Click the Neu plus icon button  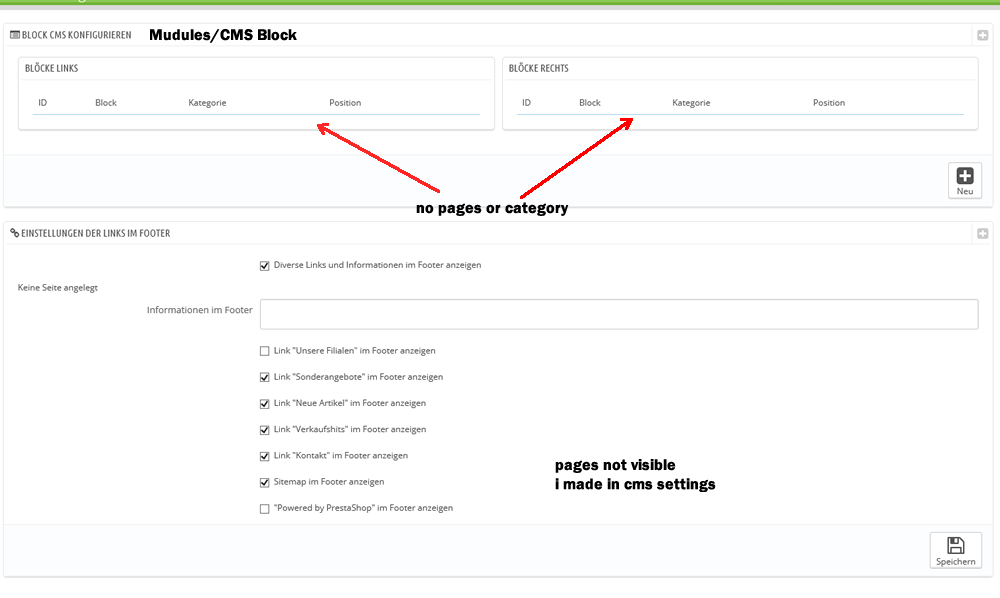click(x=964, y=180)
